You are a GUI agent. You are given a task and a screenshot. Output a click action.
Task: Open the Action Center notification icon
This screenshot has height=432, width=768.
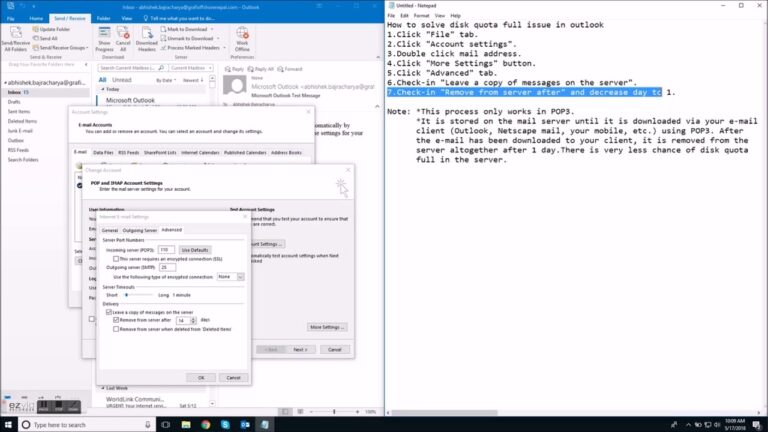757,425
